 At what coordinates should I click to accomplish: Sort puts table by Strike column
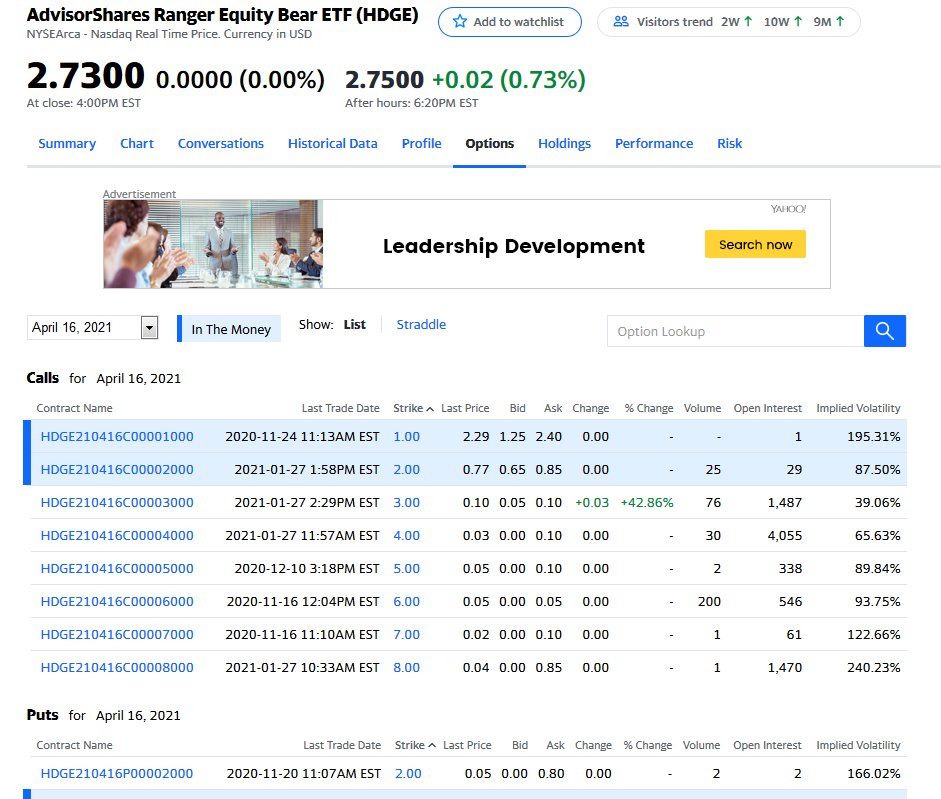point(415,745)
